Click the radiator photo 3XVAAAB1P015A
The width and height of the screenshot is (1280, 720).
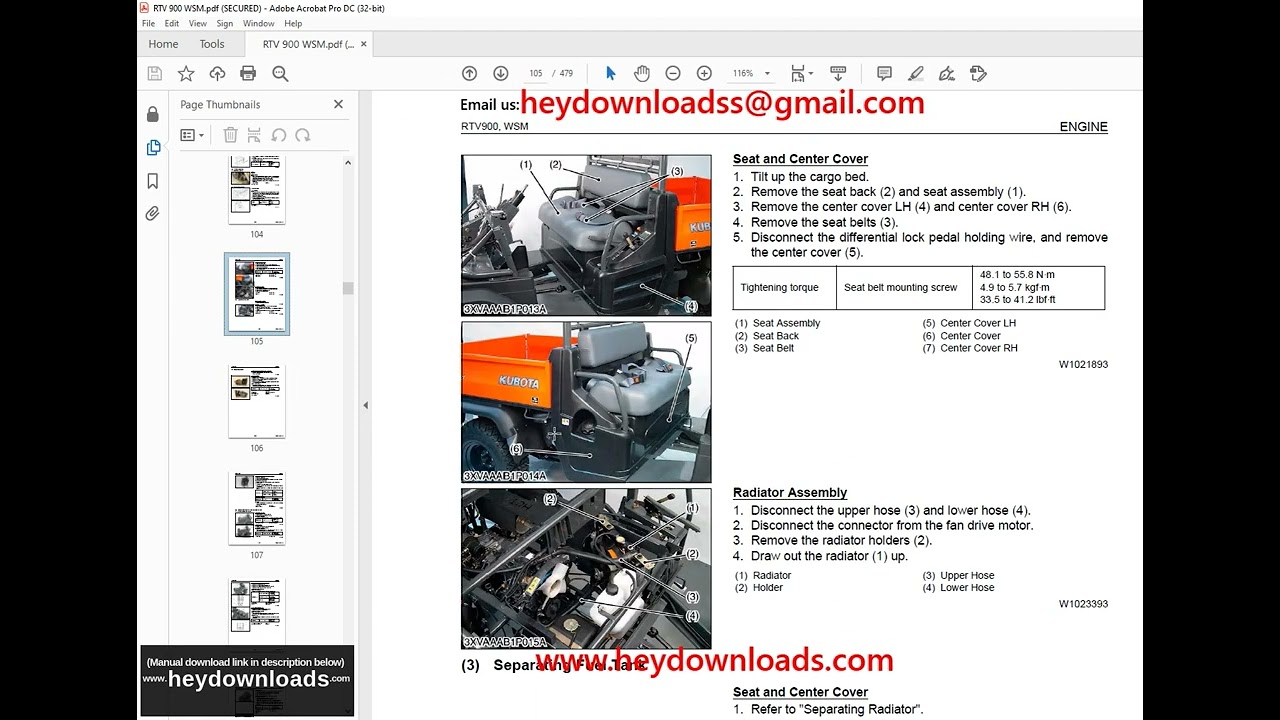tap(586, 569)
